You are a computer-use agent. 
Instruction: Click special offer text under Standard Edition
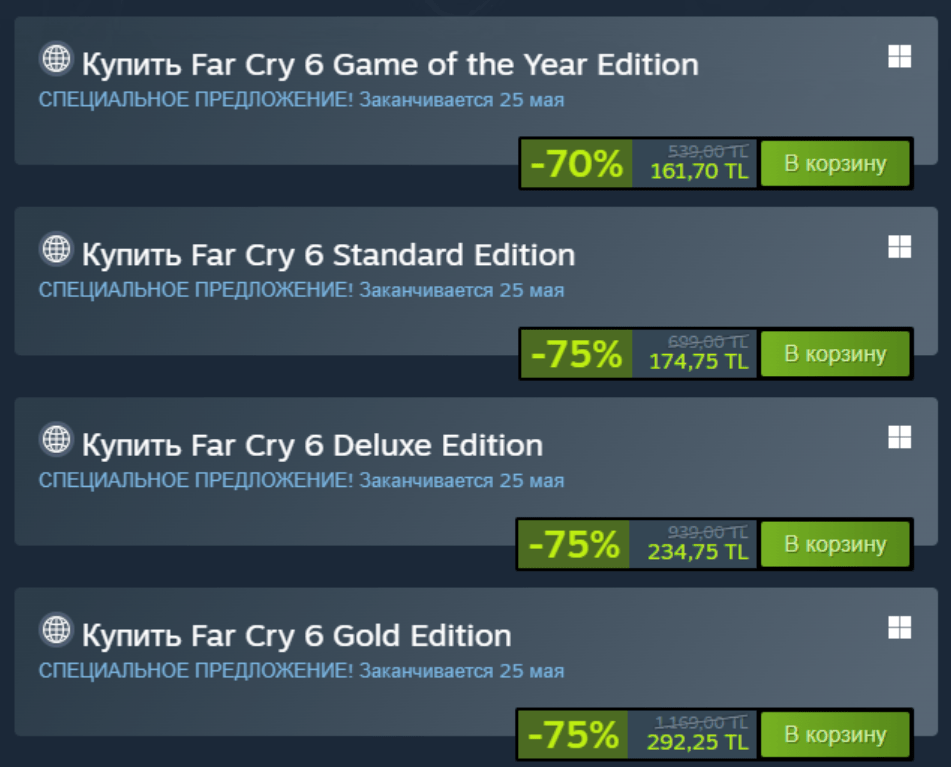pyautogui.click(x=300, y=291)
